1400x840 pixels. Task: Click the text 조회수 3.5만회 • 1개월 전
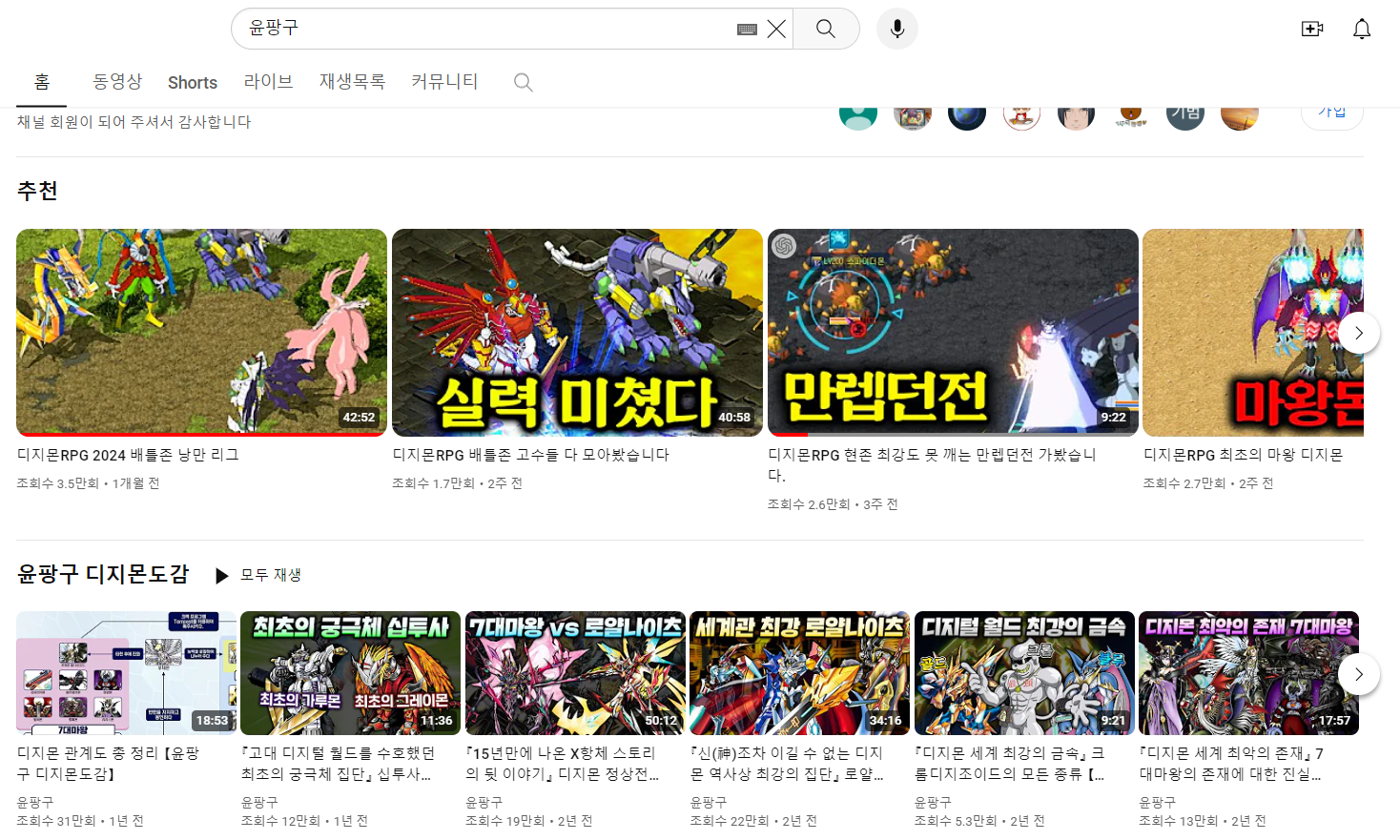coord(89,483)
